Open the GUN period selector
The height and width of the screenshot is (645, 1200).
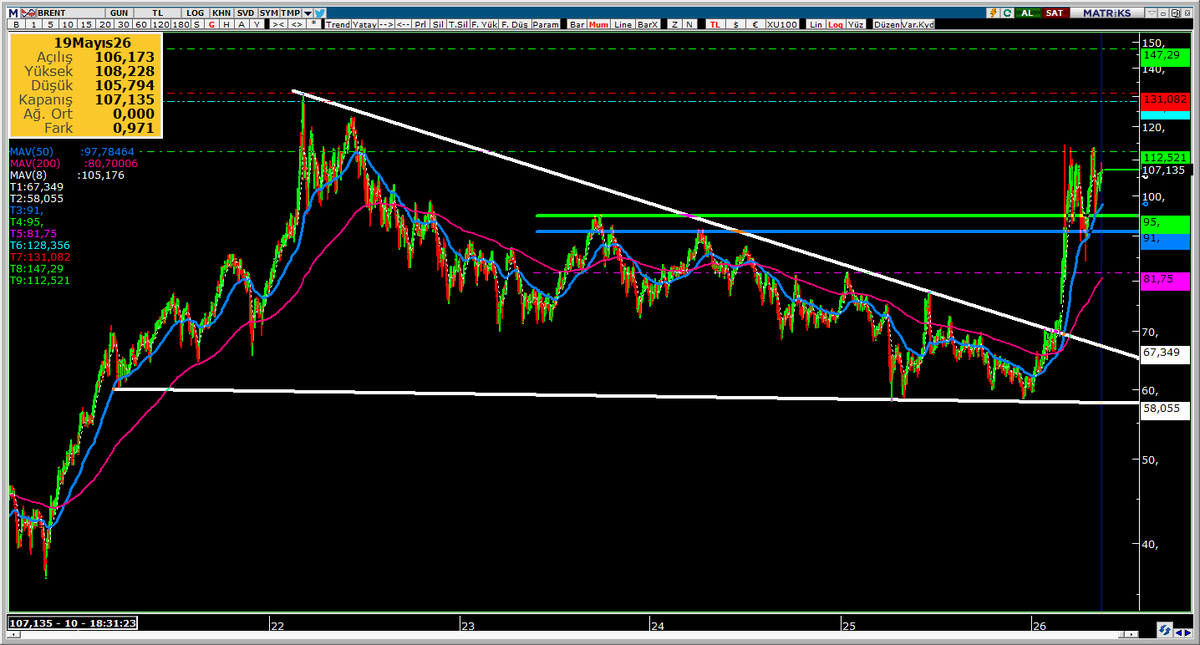click(119, 11)
